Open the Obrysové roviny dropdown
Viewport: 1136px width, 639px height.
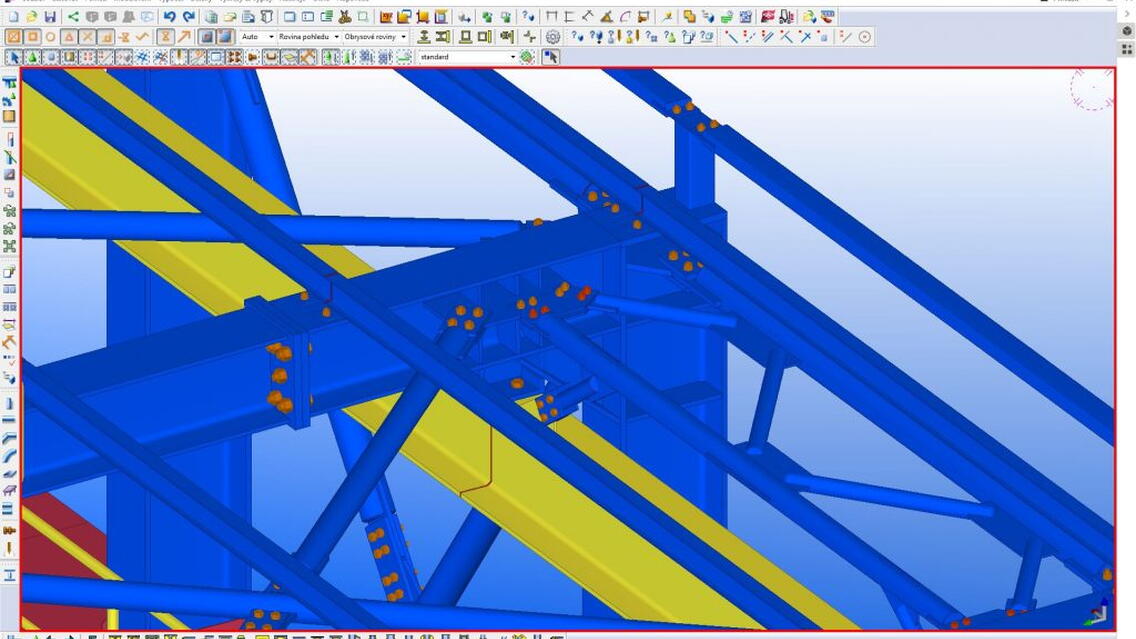(375, 36)
